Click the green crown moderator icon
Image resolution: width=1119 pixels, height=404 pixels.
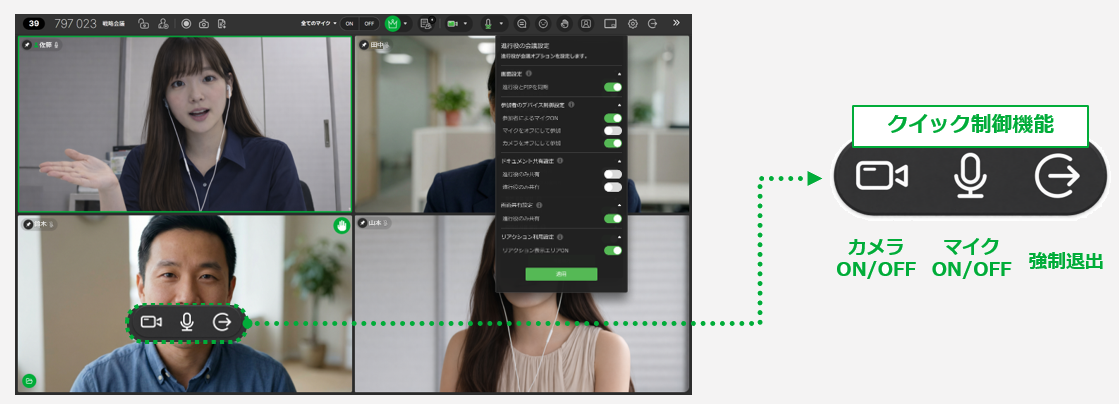[x=392, y=24]
